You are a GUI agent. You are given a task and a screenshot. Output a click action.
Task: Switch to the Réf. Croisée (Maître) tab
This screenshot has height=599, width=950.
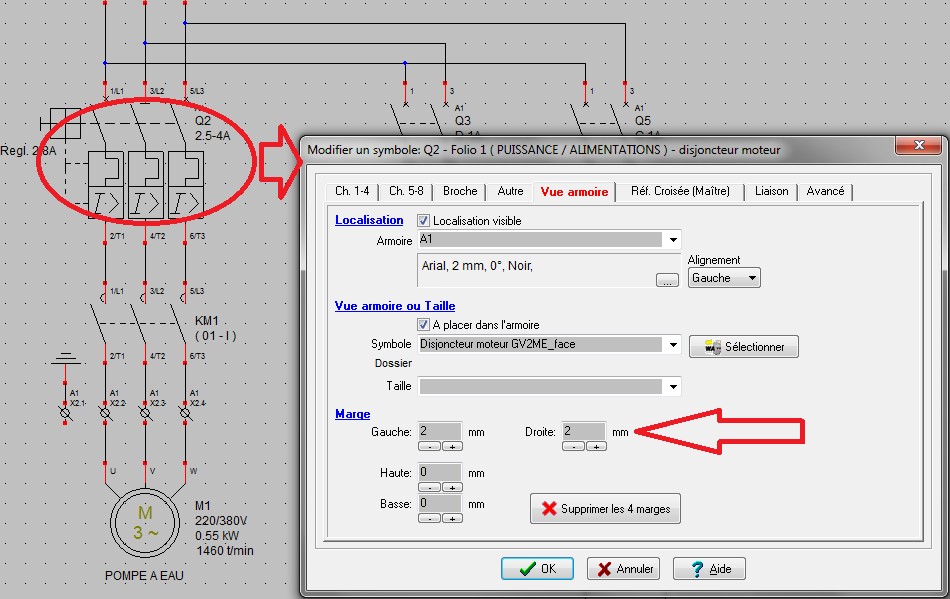point(680,191)
